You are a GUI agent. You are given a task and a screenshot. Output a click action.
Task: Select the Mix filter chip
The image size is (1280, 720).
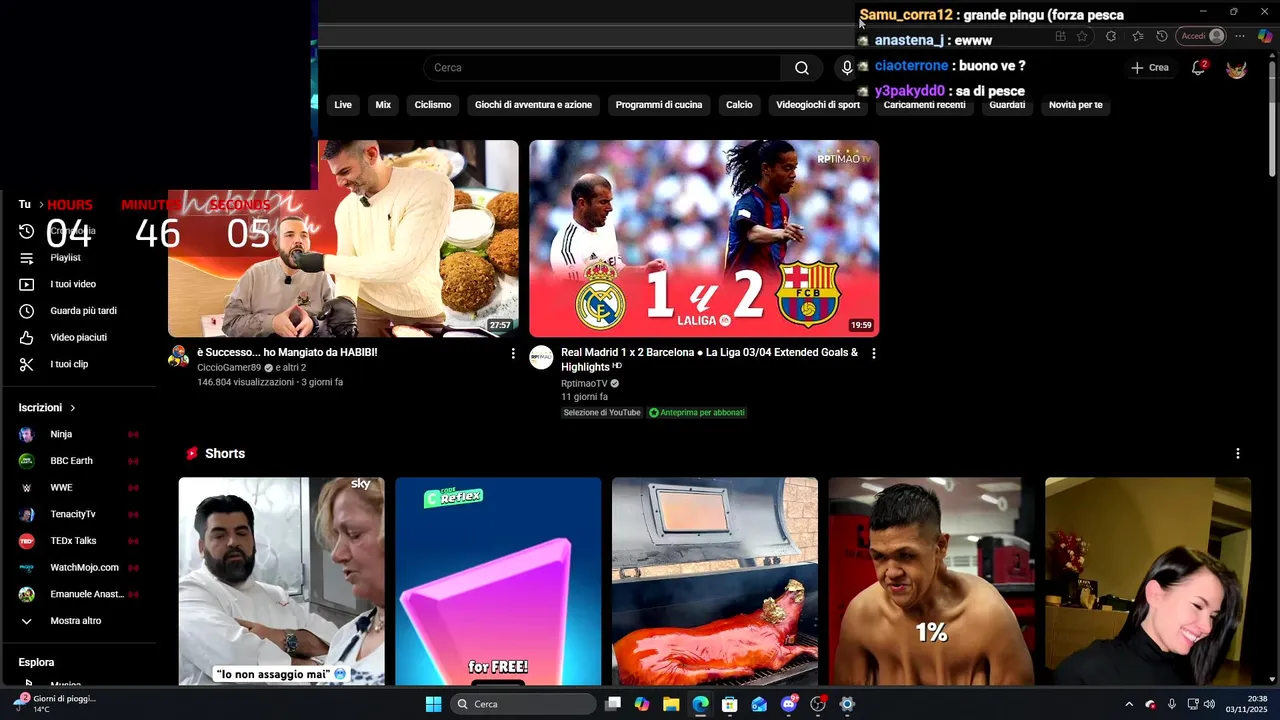pos(383,105)
